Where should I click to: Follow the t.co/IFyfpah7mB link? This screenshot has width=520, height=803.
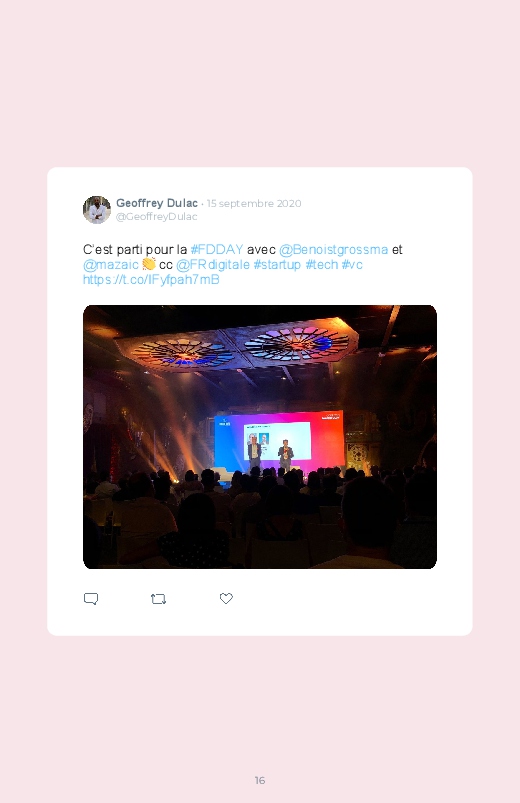click(x=151, y=279)
